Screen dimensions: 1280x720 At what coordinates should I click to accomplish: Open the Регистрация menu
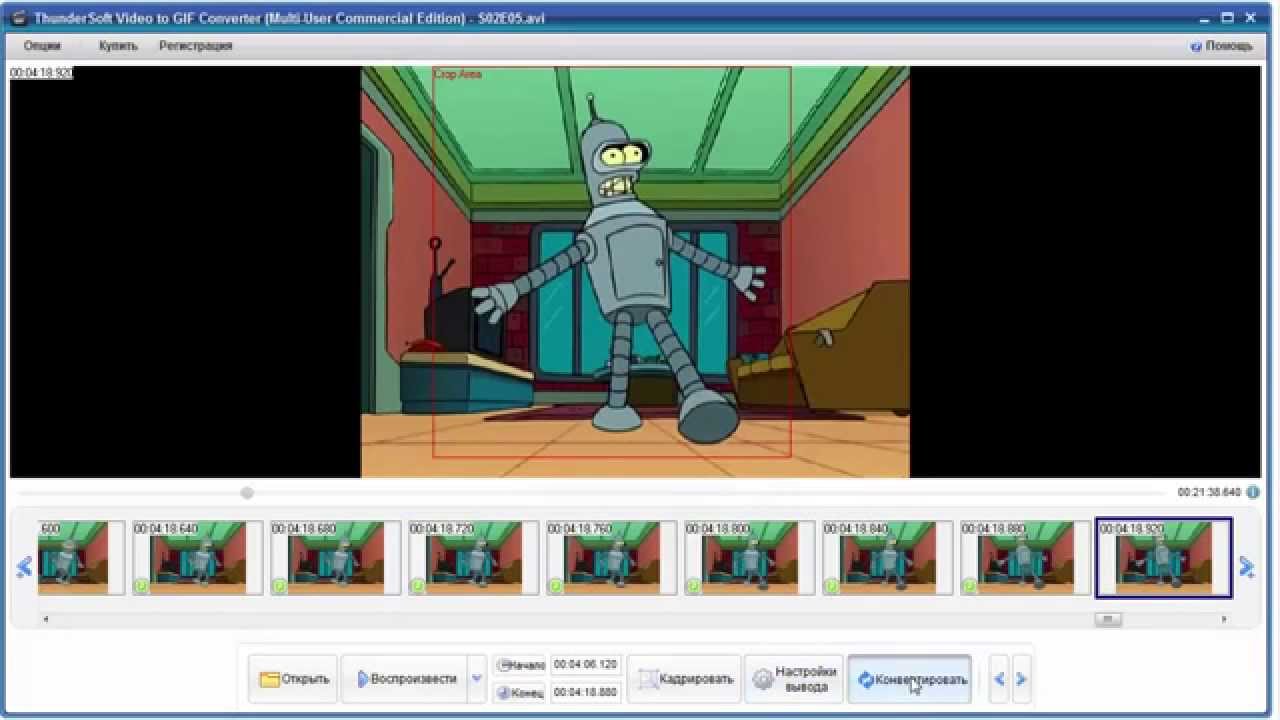click(195, 45)
